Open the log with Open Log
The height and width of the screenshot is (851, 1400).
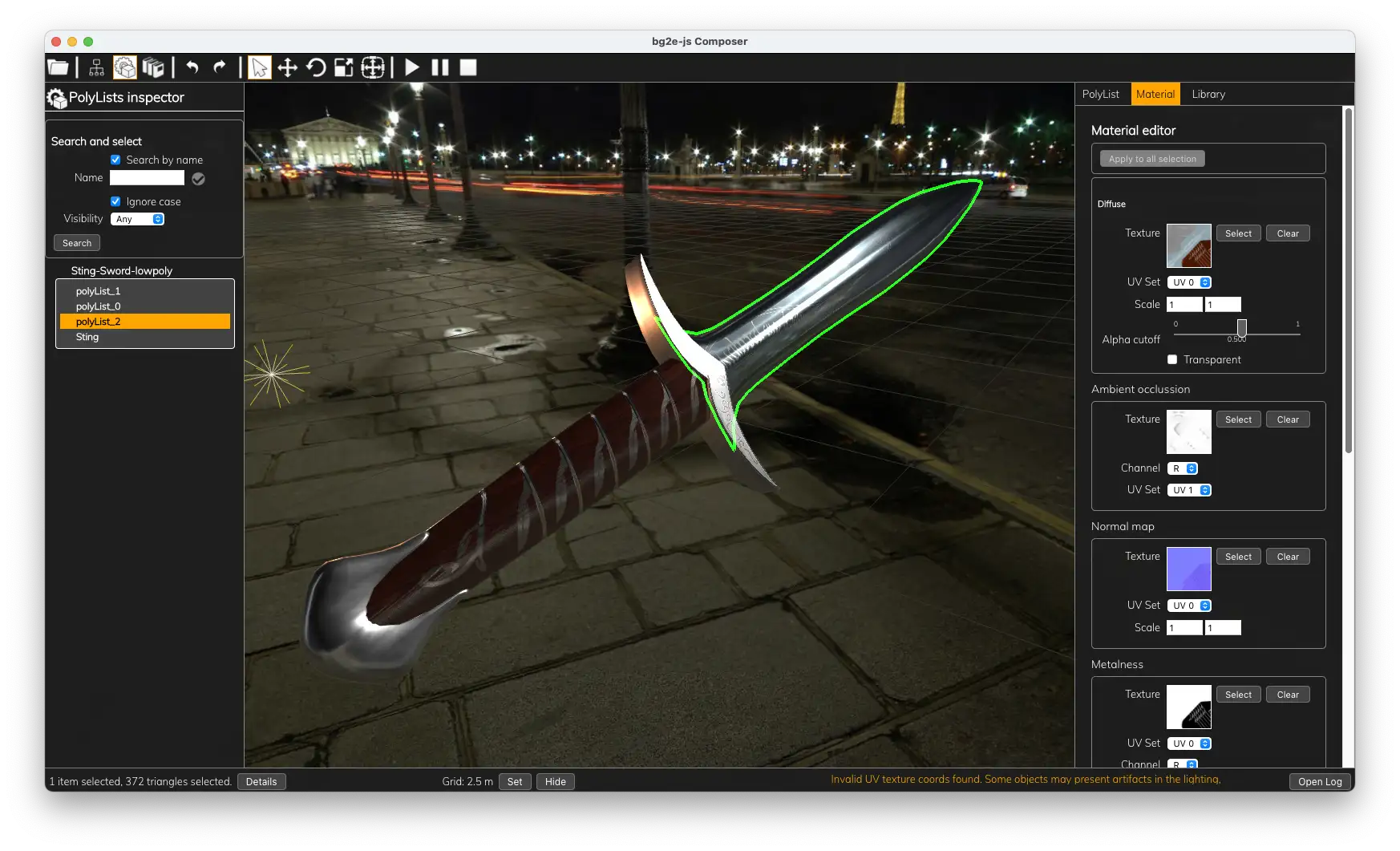pyautogui.click(x=1320, y=782)
